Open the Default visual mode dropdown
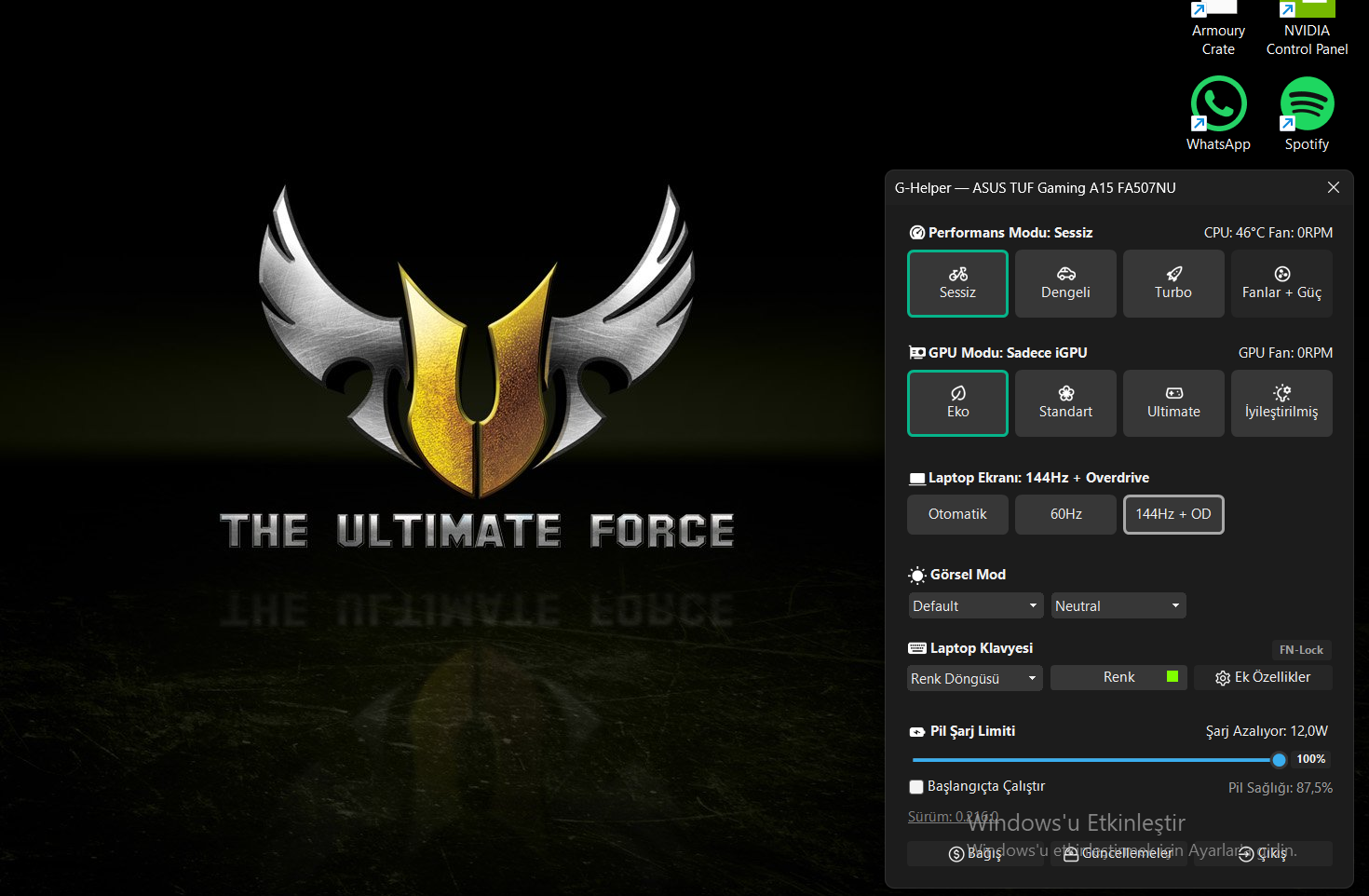1369x896 pixels. click(975, 605)
